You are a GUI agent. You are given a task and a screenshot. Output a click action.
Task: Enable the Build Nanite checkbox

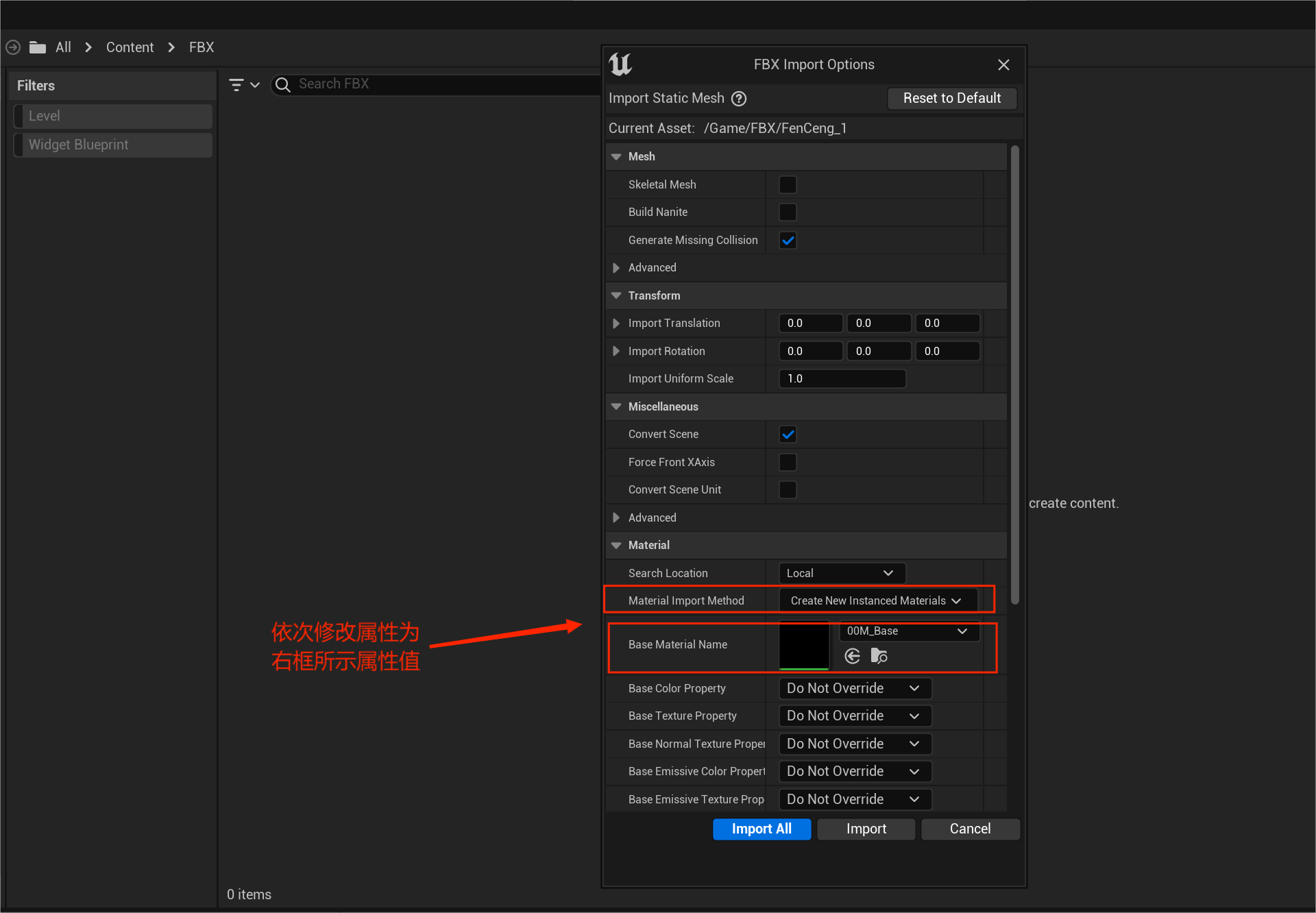[x=788, y=212]
